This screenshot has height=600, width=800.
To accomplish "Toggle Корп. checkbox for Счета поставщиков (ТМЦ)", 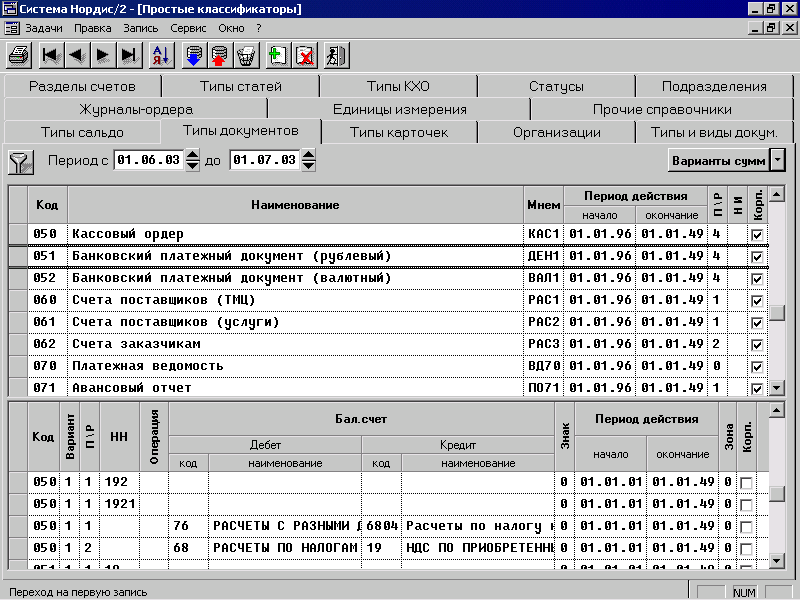I will [757, 301].
